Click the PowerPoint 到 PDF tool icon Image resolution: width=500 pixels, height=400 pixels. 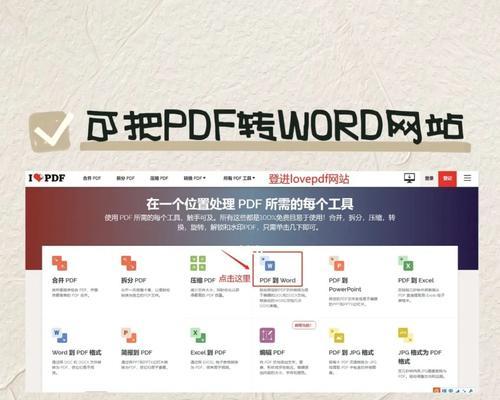pos(129,335)
